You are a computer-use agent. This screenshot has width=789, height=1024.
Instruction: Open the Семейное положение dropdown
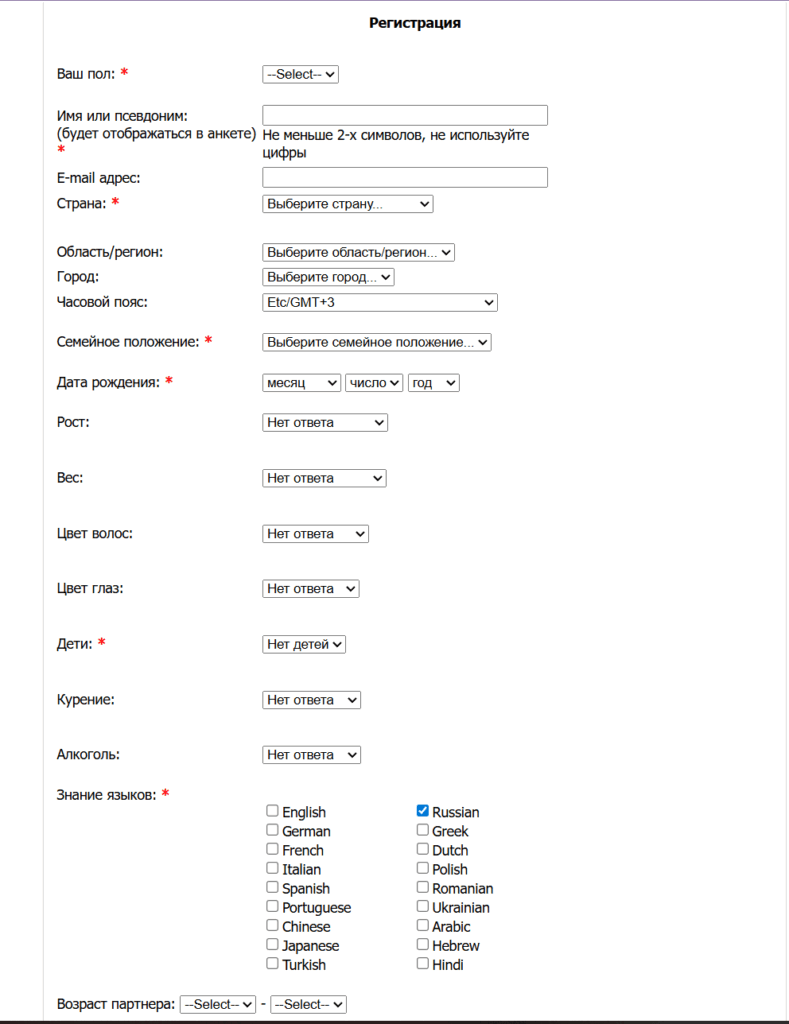pos(376,342)
